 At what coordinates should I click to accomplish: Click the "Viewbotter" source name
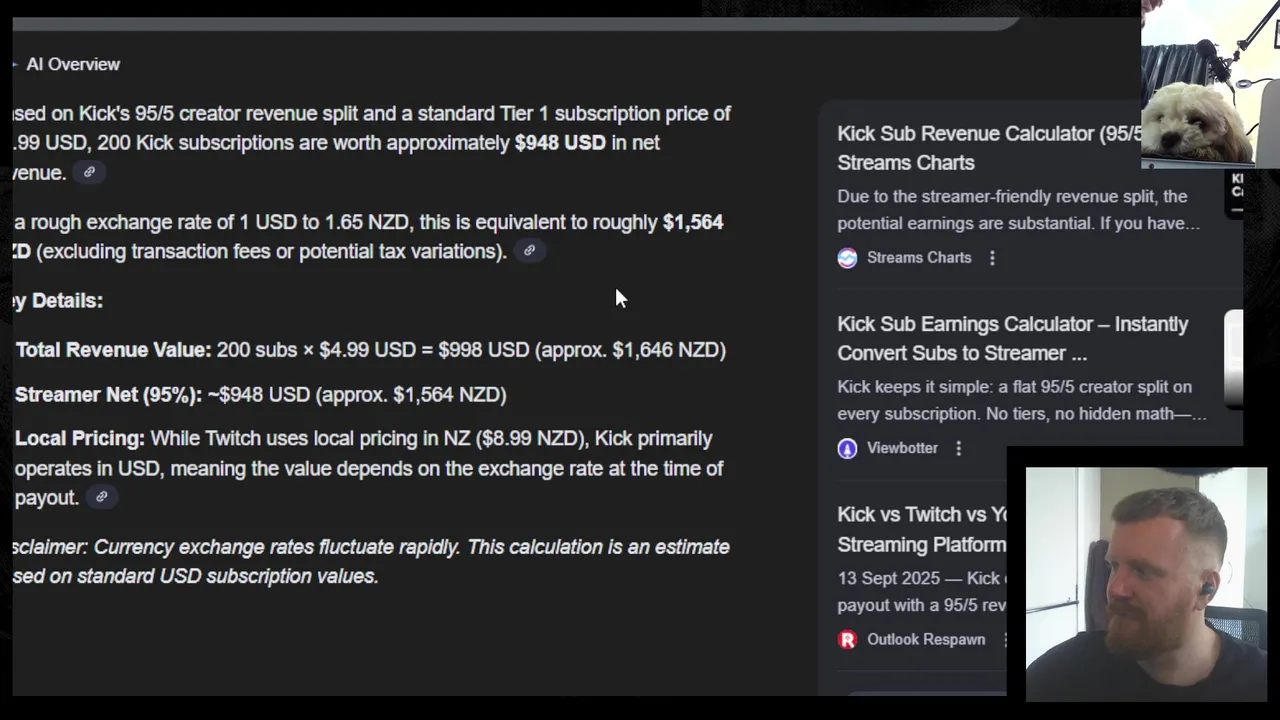[902, 448]
